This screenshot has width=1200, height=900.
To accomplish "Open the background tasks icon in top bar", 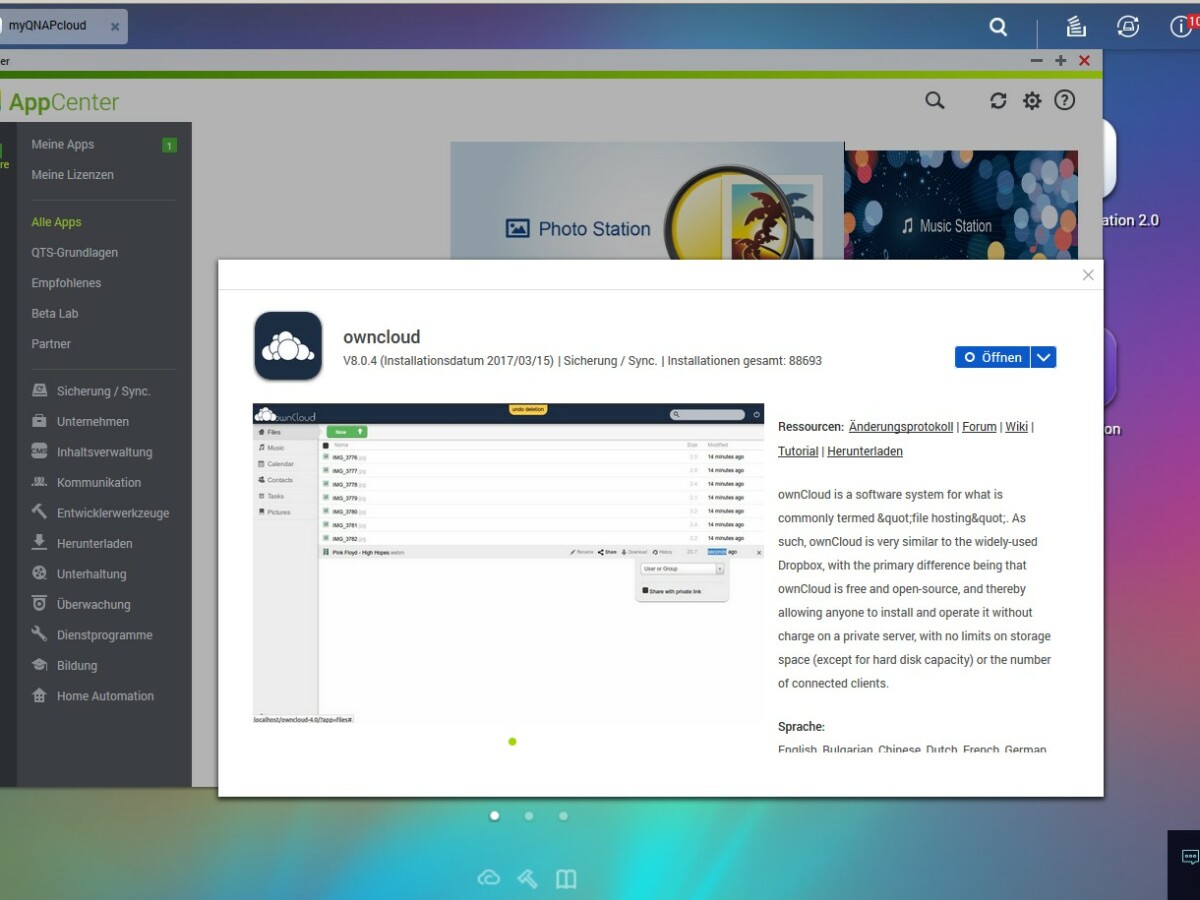I will tap(1075, 27).
